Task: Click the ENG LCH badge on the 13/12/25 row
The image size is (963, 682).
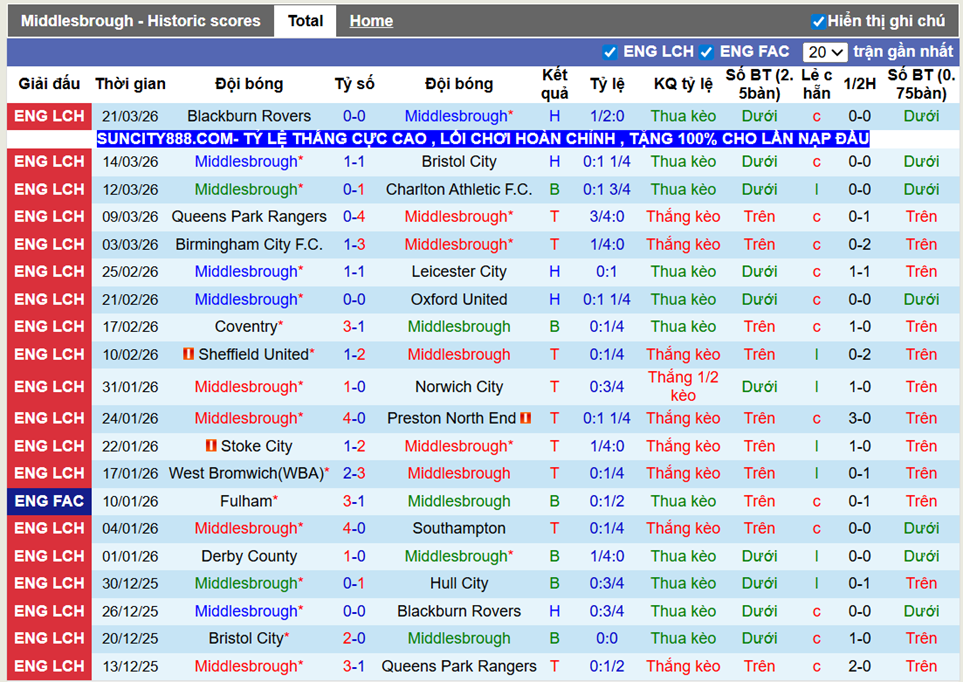Action: (x=49, y=666)
